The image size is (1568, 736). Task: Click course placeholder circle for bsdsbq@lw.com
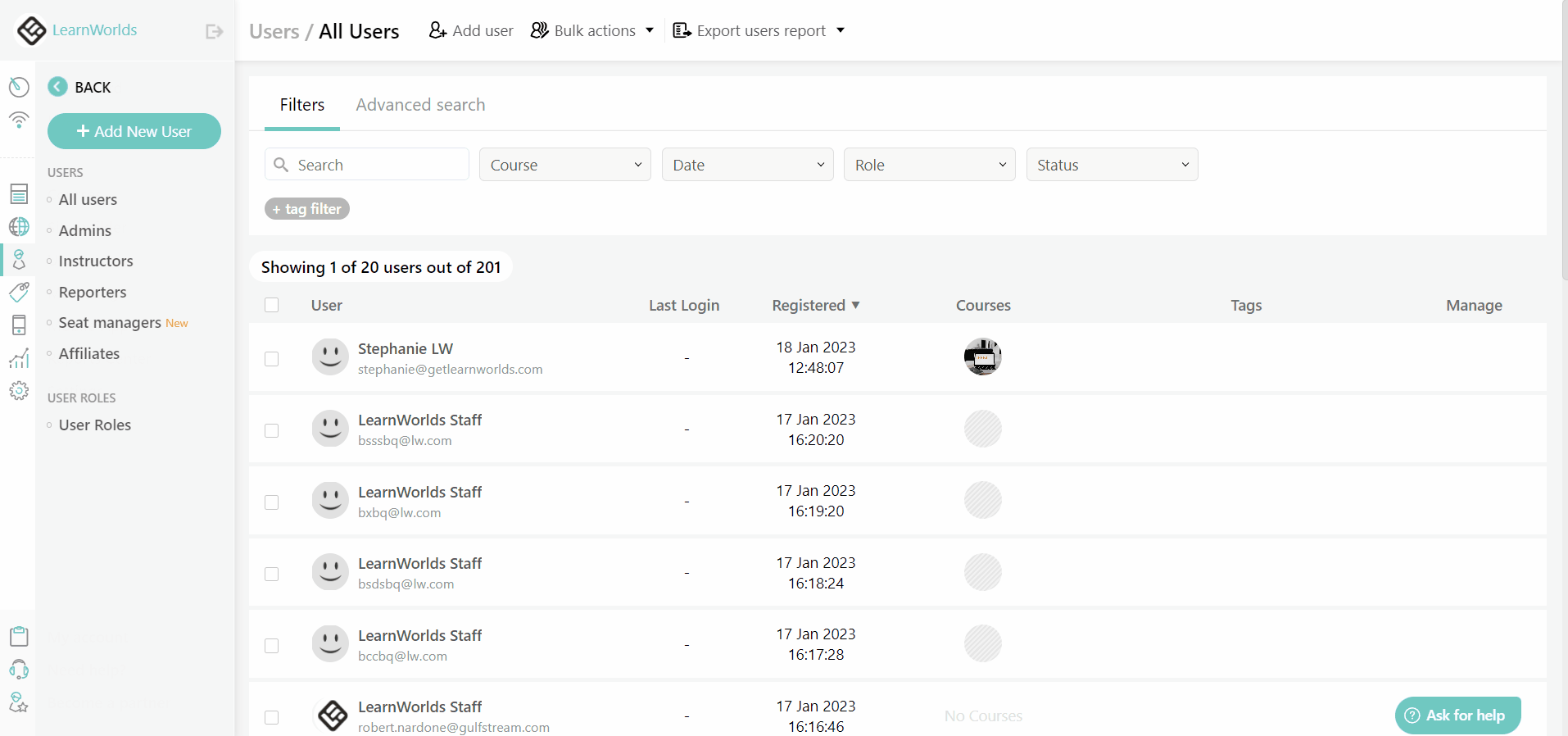coord(983,572)
